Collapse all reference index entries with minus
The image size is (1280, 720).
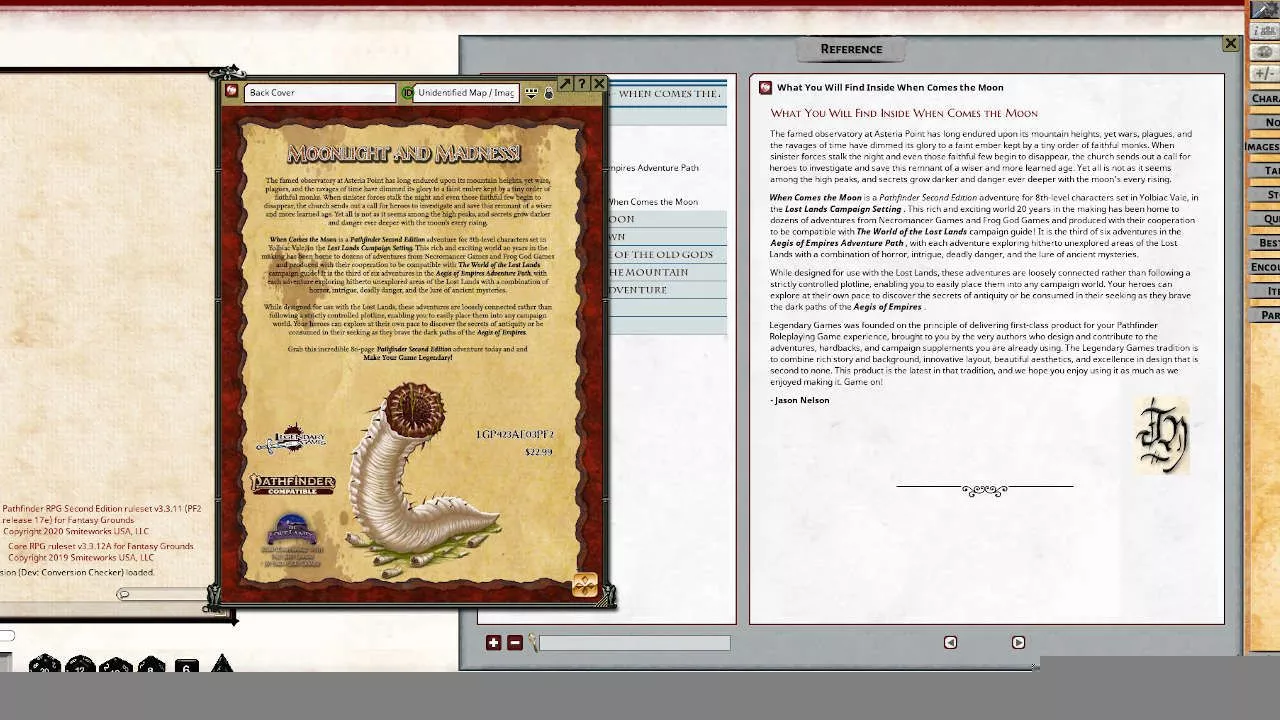pos(515,643)
